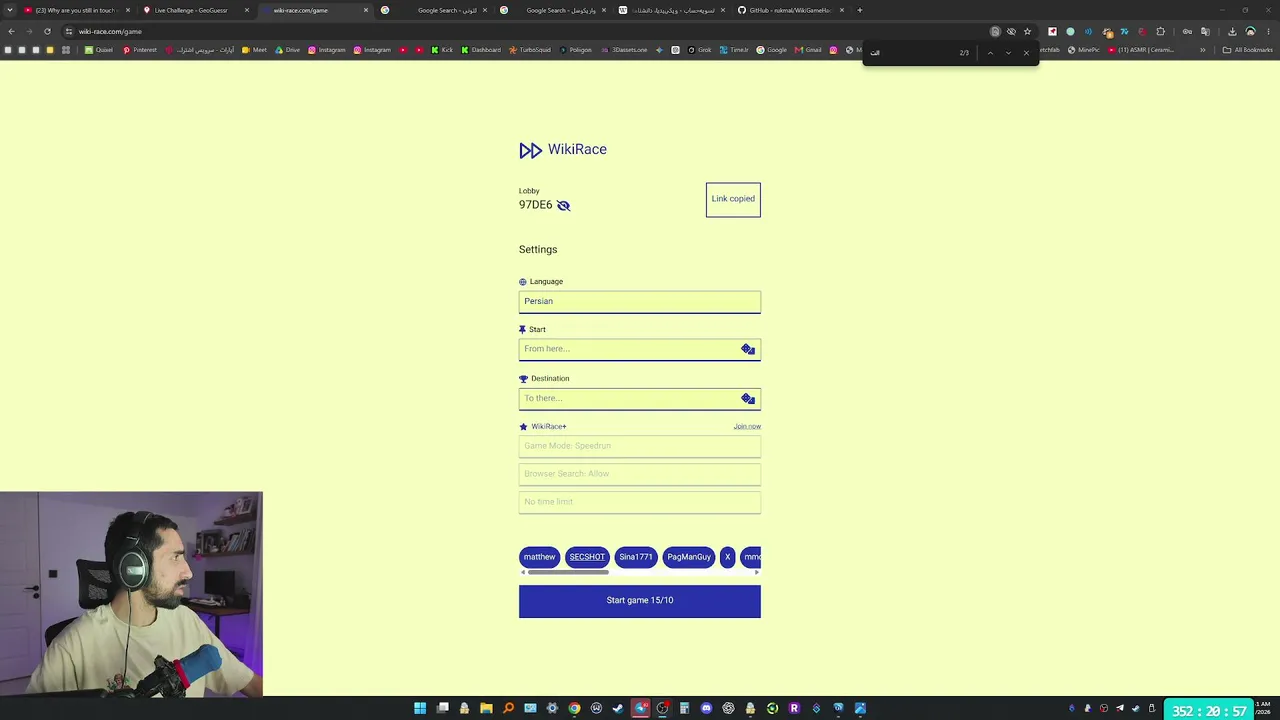
Task: Select player chip X
Action: 728,557
